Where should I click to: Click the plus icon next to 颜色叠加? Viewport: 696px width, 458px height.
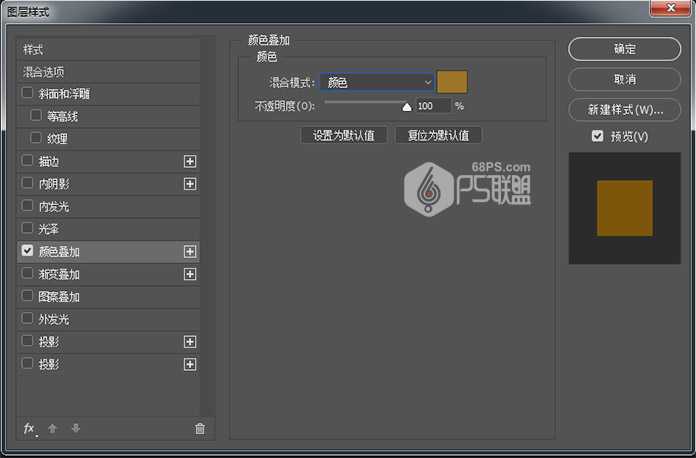tap(189, 252)
